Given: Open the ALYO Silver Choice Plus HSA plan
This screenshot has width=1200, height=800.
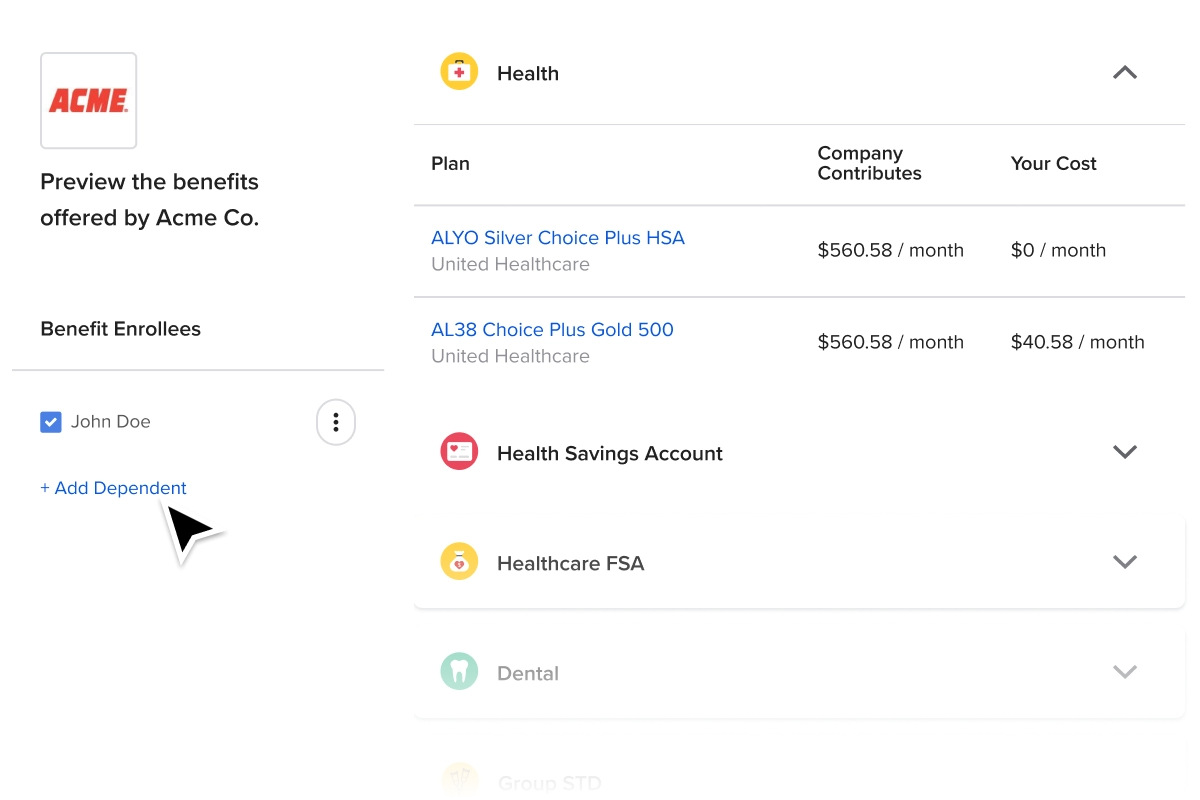Looking at the screenshot, I should [558, 238].
